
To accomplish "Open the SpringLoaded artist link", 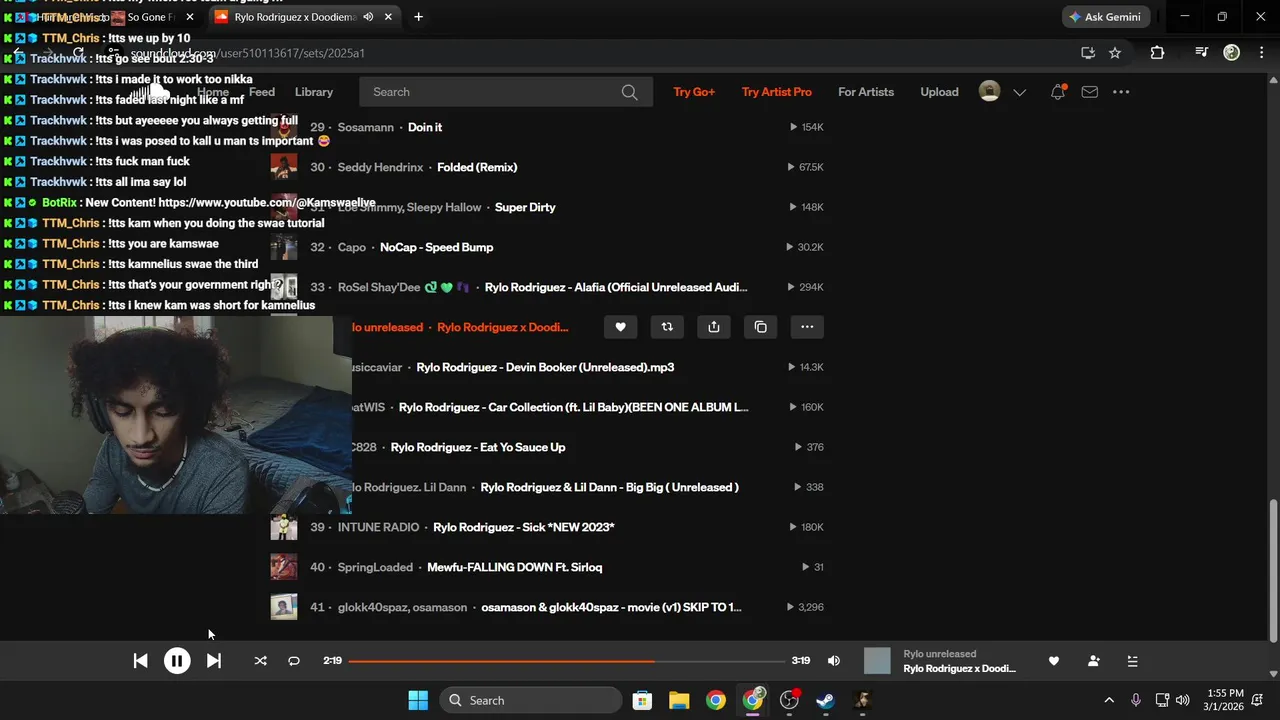I will tap(375, 567).
